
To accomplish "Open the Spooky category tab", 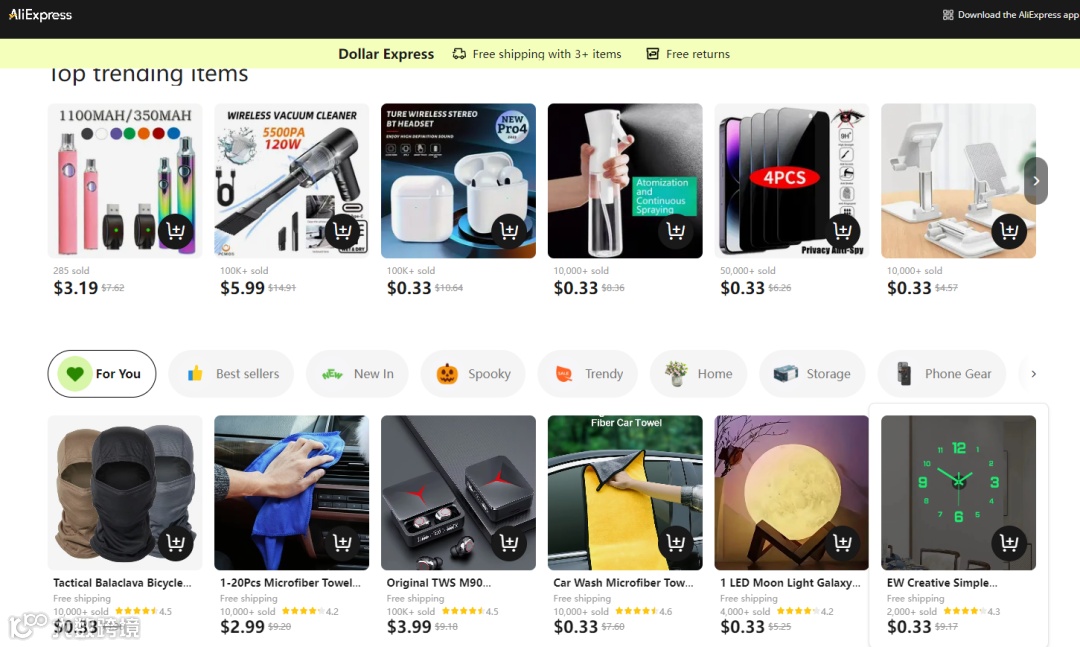I will tap(473, 373).
